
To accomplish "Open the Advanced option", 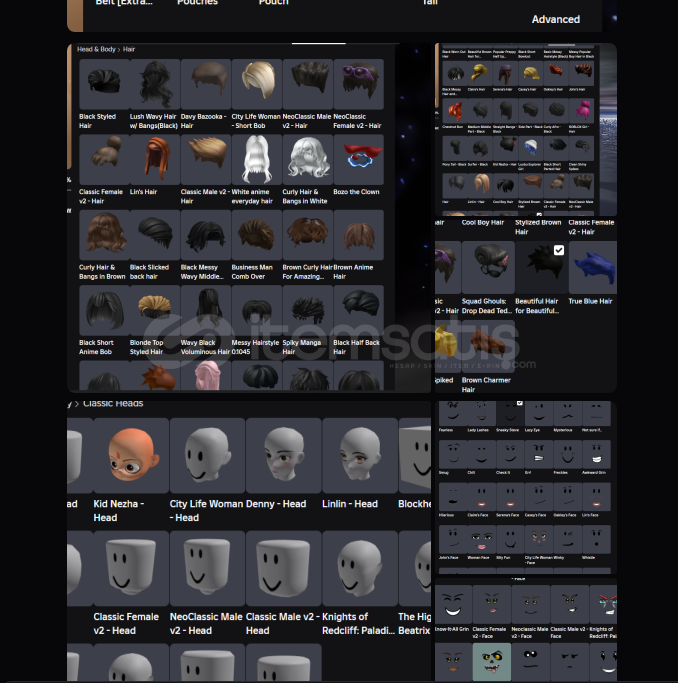I will click(x=555, y=19).
